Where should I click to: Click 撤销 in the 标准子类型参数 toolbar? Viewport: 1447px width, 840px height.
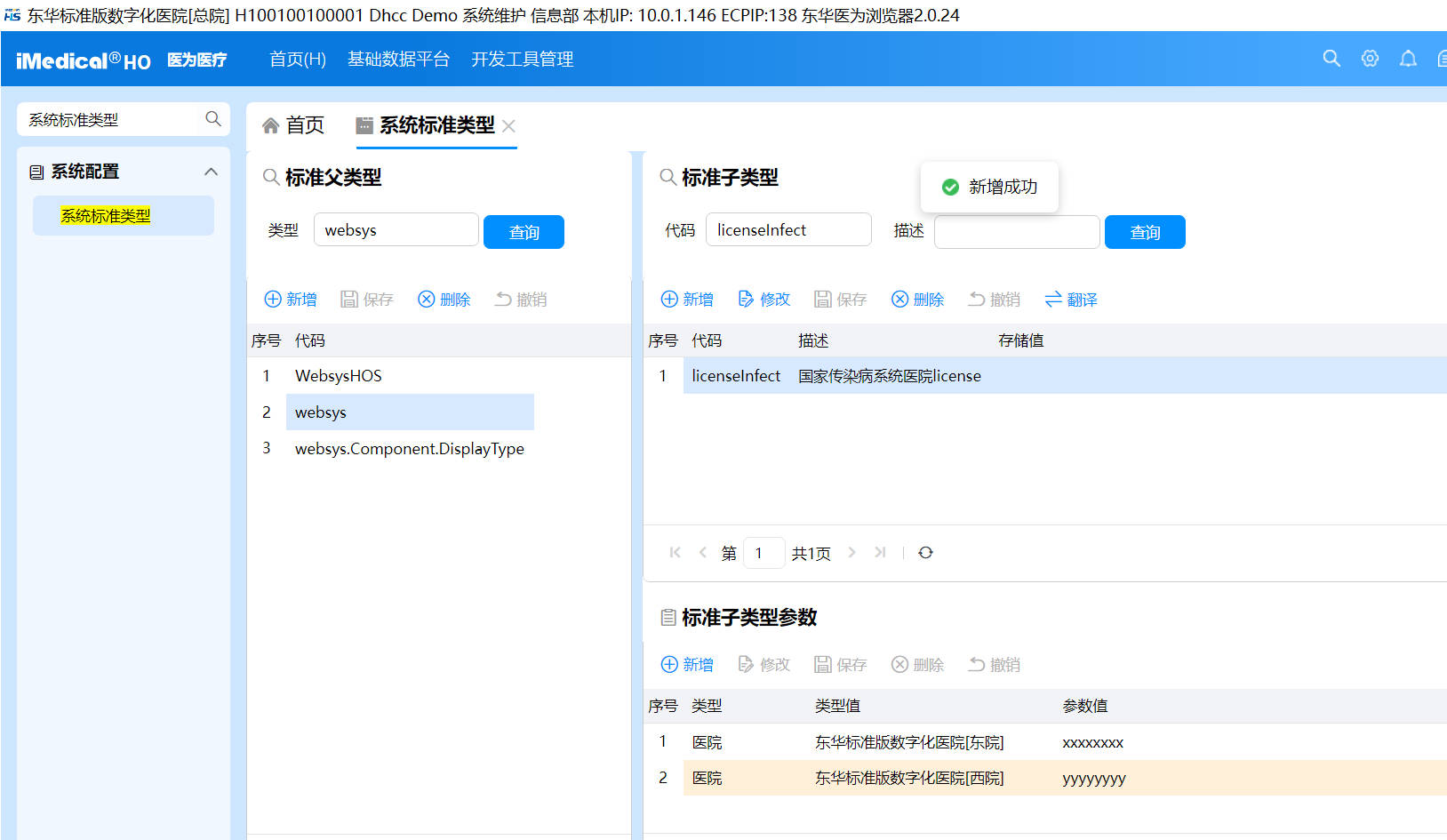(995, 665)
